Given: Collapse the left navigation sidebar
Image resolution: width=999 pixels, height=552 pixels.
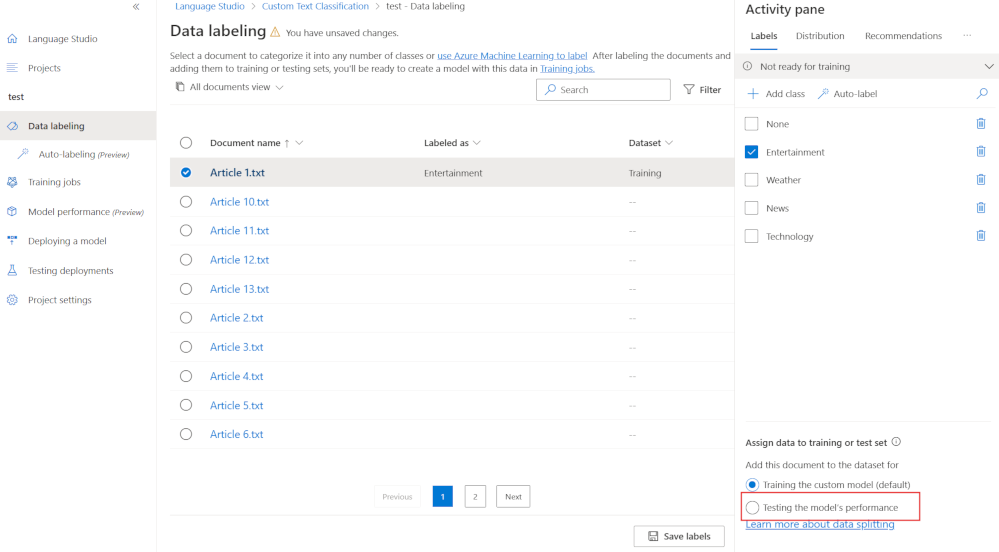Looking at the screenshot, I should 136,7.
